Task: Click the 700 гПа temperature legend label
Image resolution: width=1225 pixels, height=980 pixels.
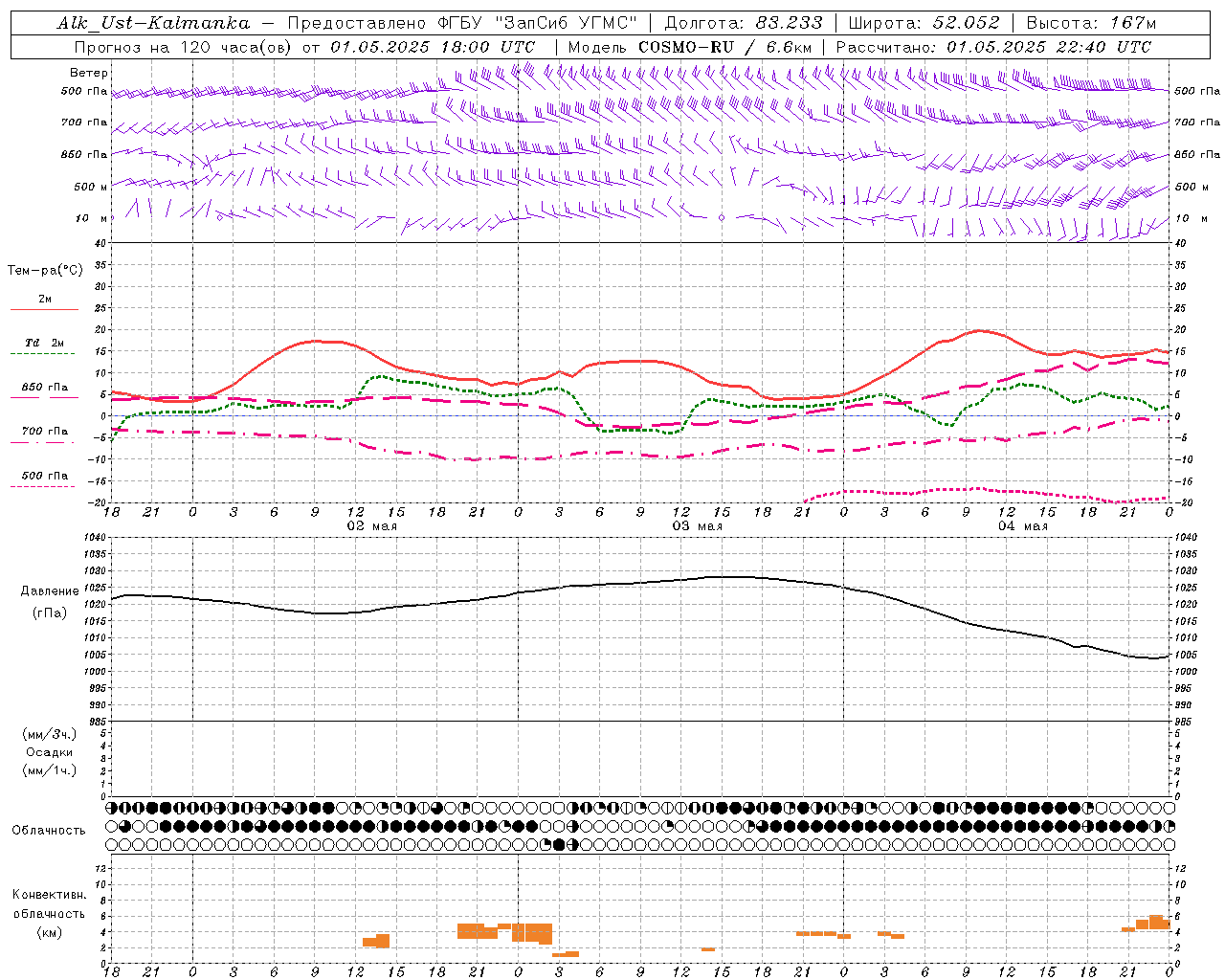Action: (x=45, y=431)
